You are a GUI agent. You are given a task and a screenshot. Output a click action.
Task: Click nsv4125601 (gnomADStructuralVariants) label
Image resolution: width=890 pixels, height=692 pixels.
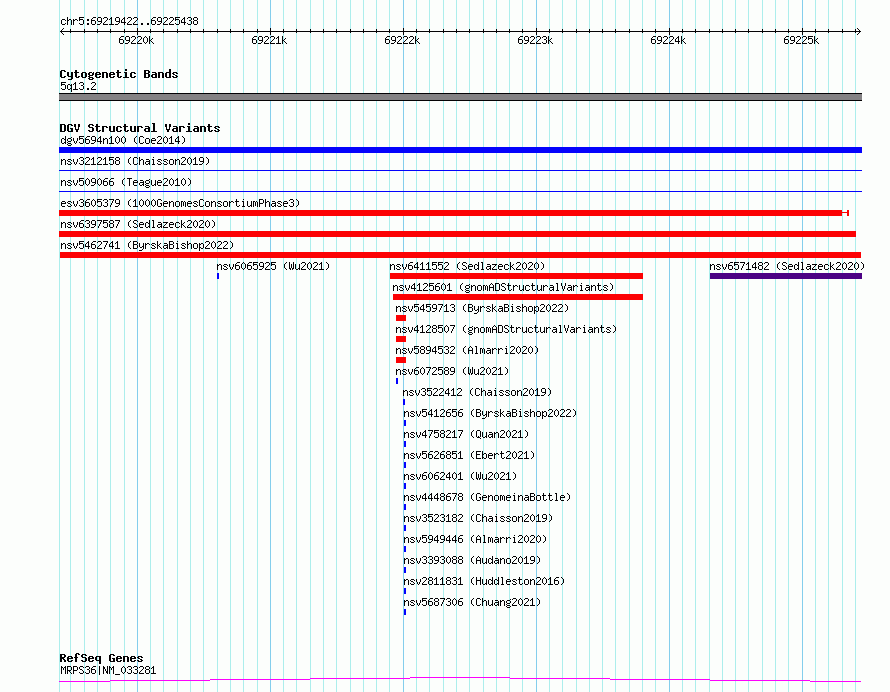point(503,287)
